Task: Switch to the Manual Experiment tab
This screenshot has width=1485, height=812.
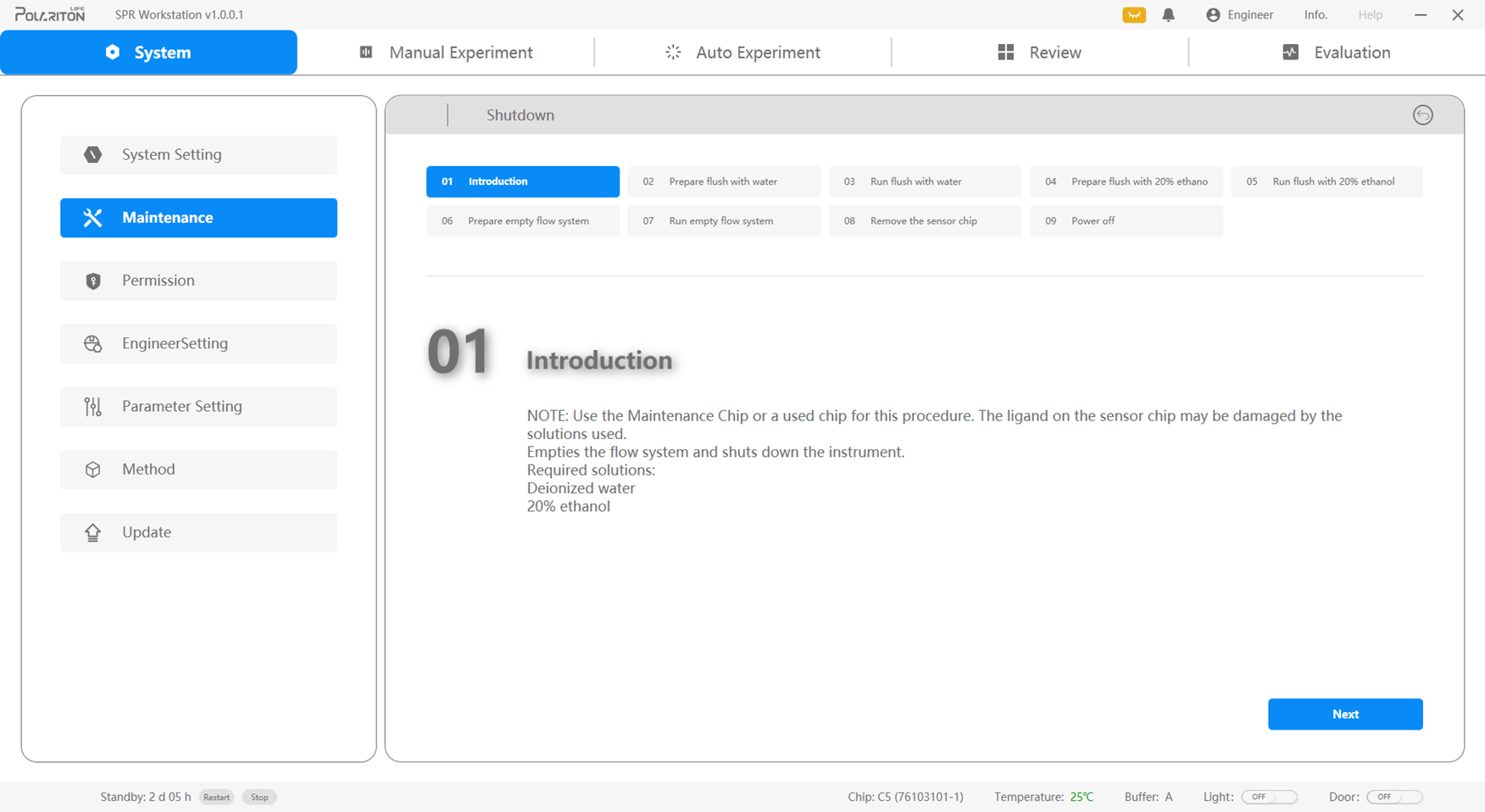Action: (446, 53)
